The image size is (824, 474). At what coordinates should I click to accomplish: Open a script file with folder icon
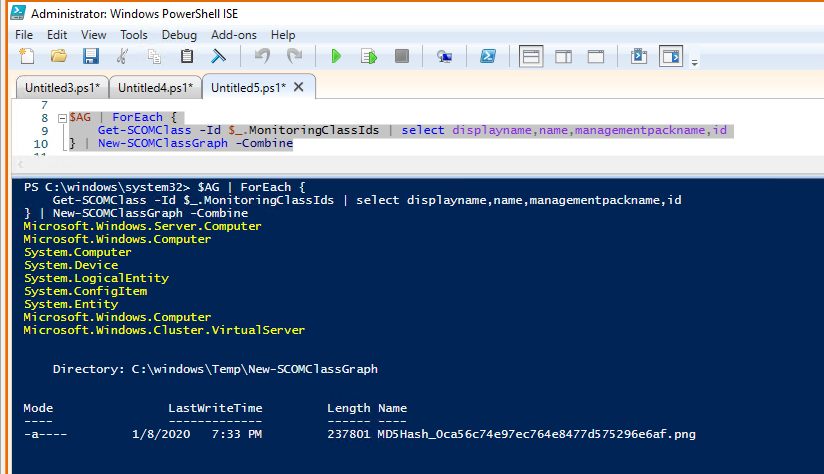coord(59,57)
